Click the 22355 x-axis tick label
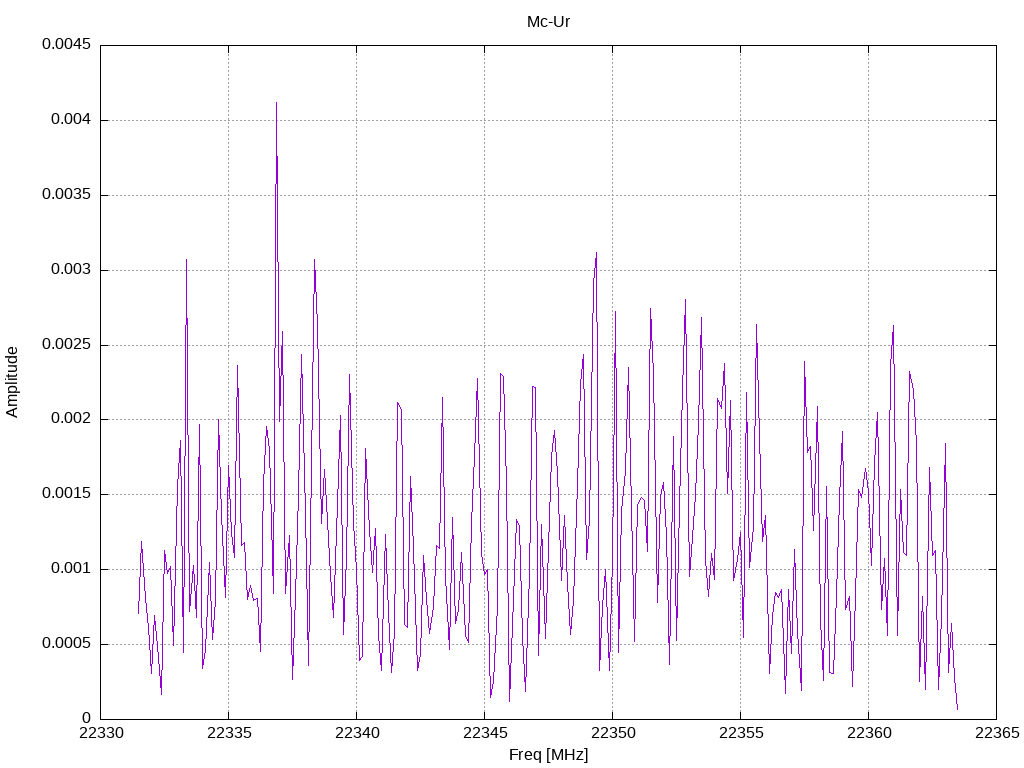Screen dimensions: 1024x768 pos(741,733)
